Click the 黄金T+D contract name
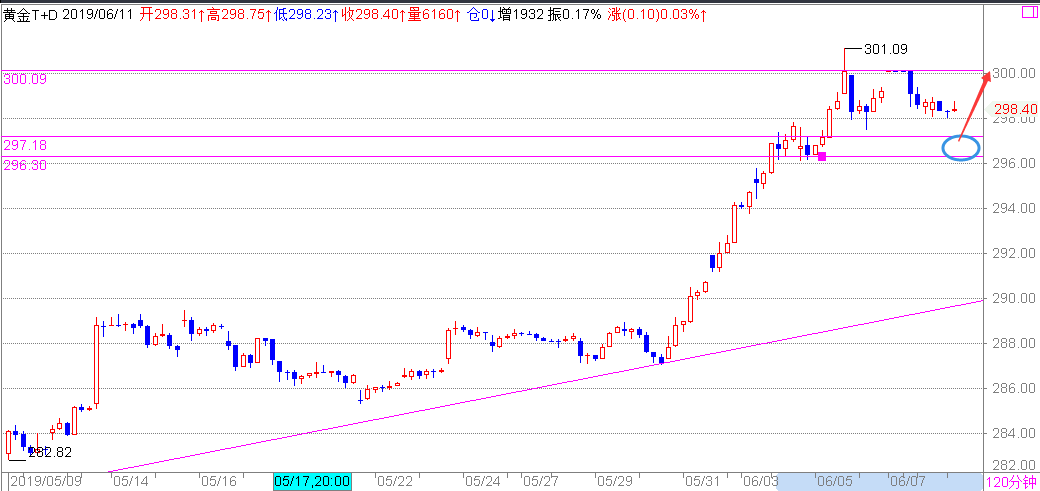The image size is (1040, 491). click(x=31, y=15)
